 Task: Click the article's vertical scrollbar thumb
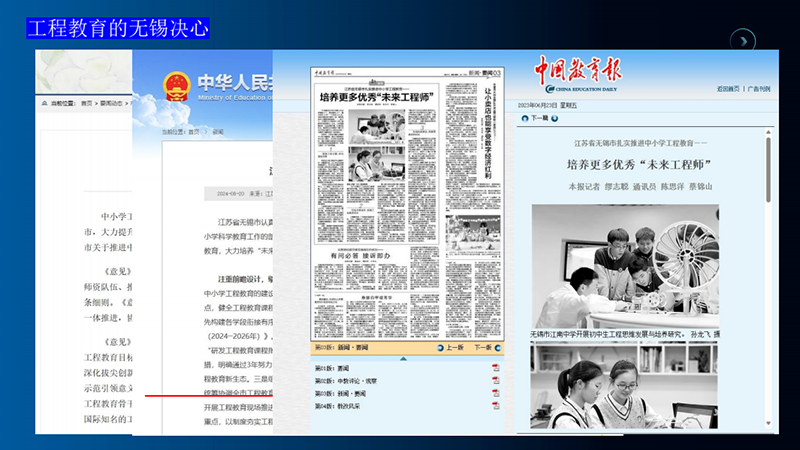click(768, 169)
